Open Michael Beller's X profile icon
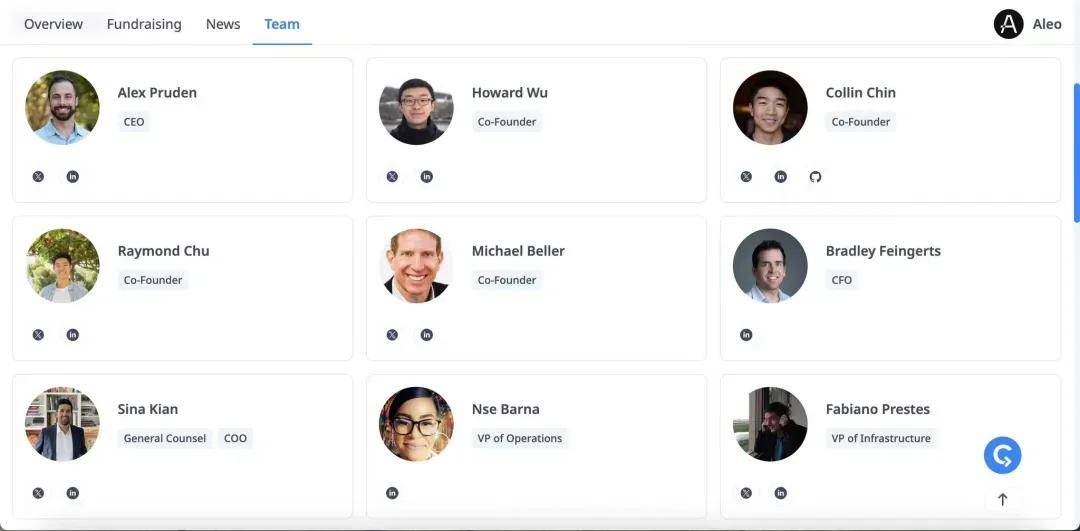Image resolution: width=1080 pixels, height=531 pixels. [x=392, y=335]
